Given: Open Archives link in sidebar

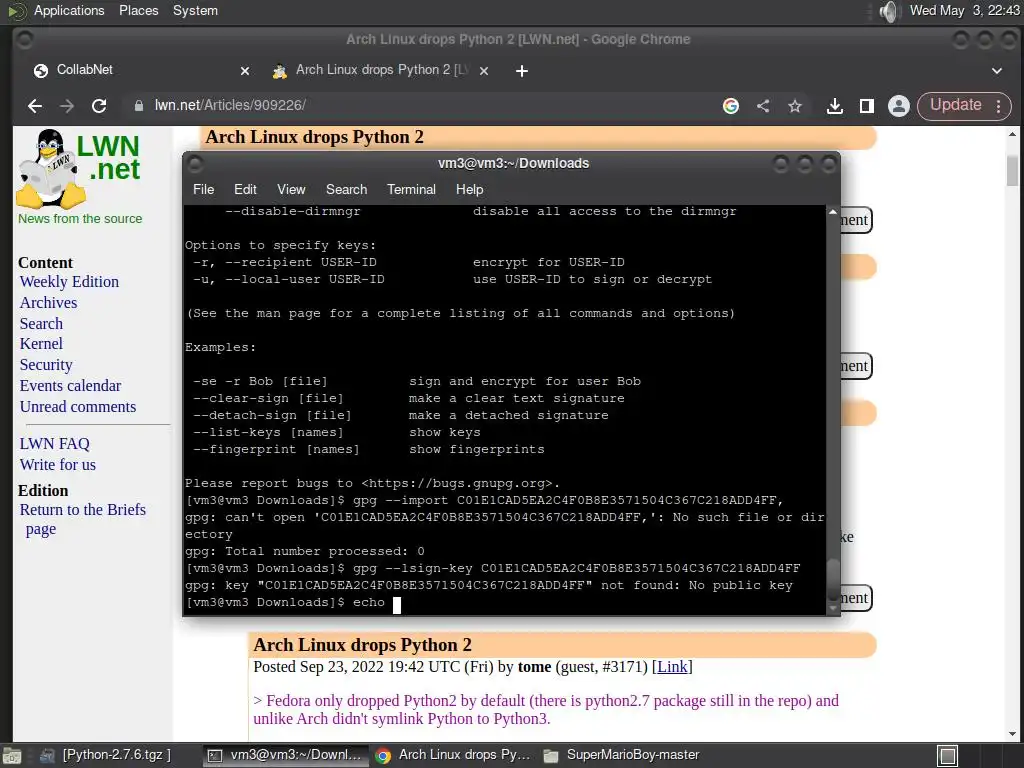Looking at the screenshot, I should pos(48,303).
